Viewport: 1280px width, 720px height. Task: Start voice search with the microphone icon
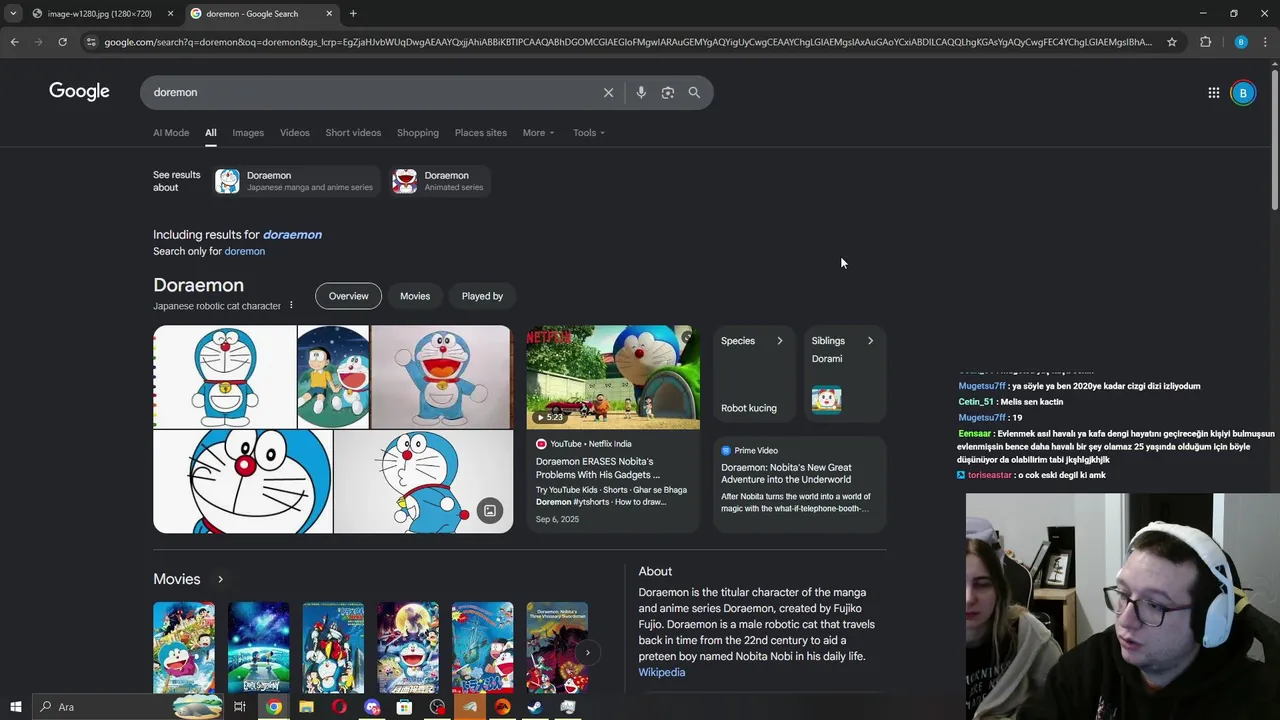[641, 92]
